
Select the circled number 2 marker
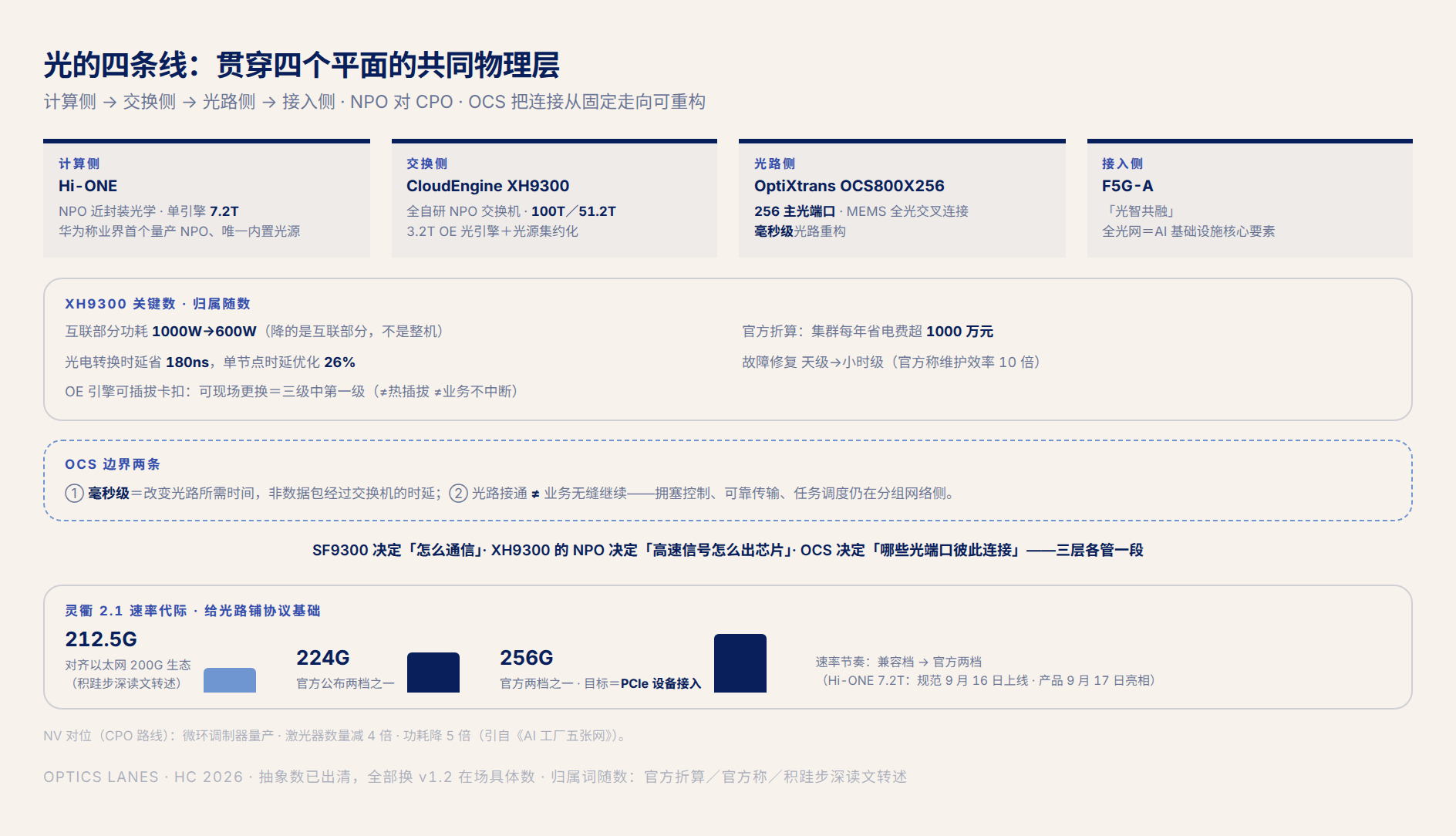click(458, 494)
